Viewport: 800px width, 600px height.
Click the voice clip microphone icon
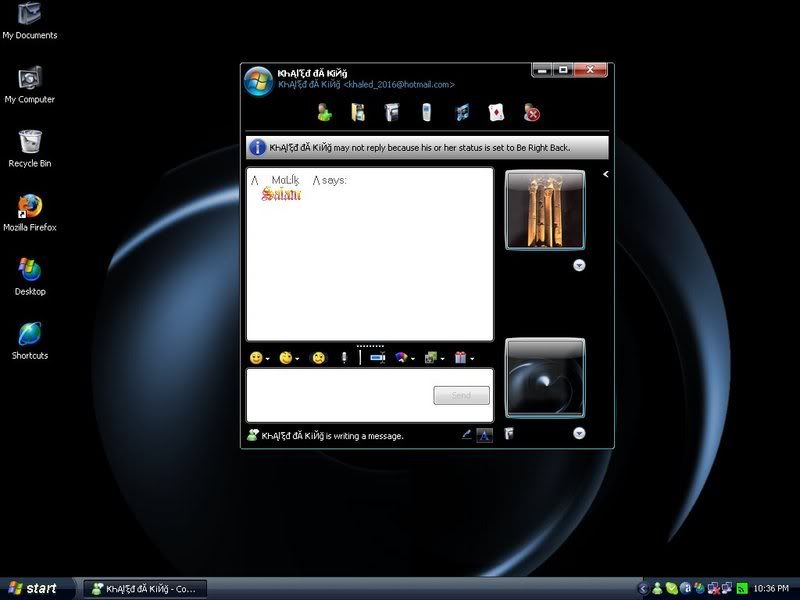click(x=343, y=358)
